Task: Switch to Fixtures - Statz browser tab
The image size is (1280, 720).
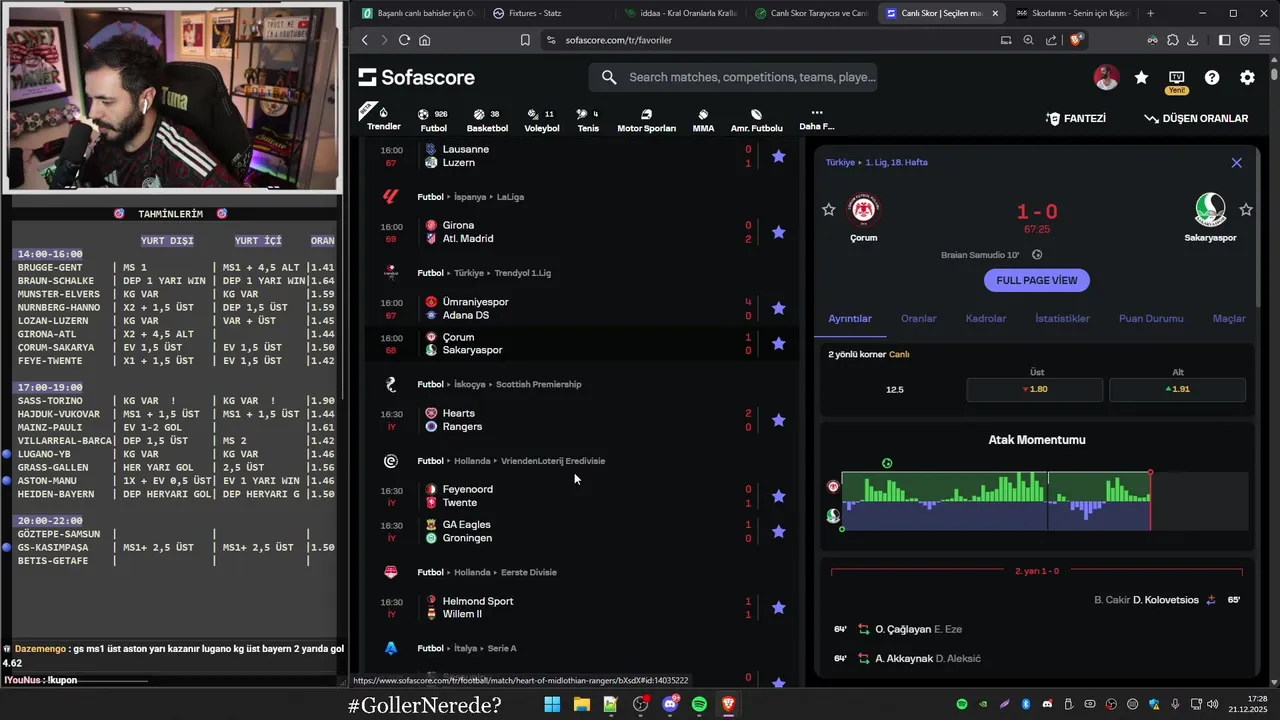Action: 550,13
